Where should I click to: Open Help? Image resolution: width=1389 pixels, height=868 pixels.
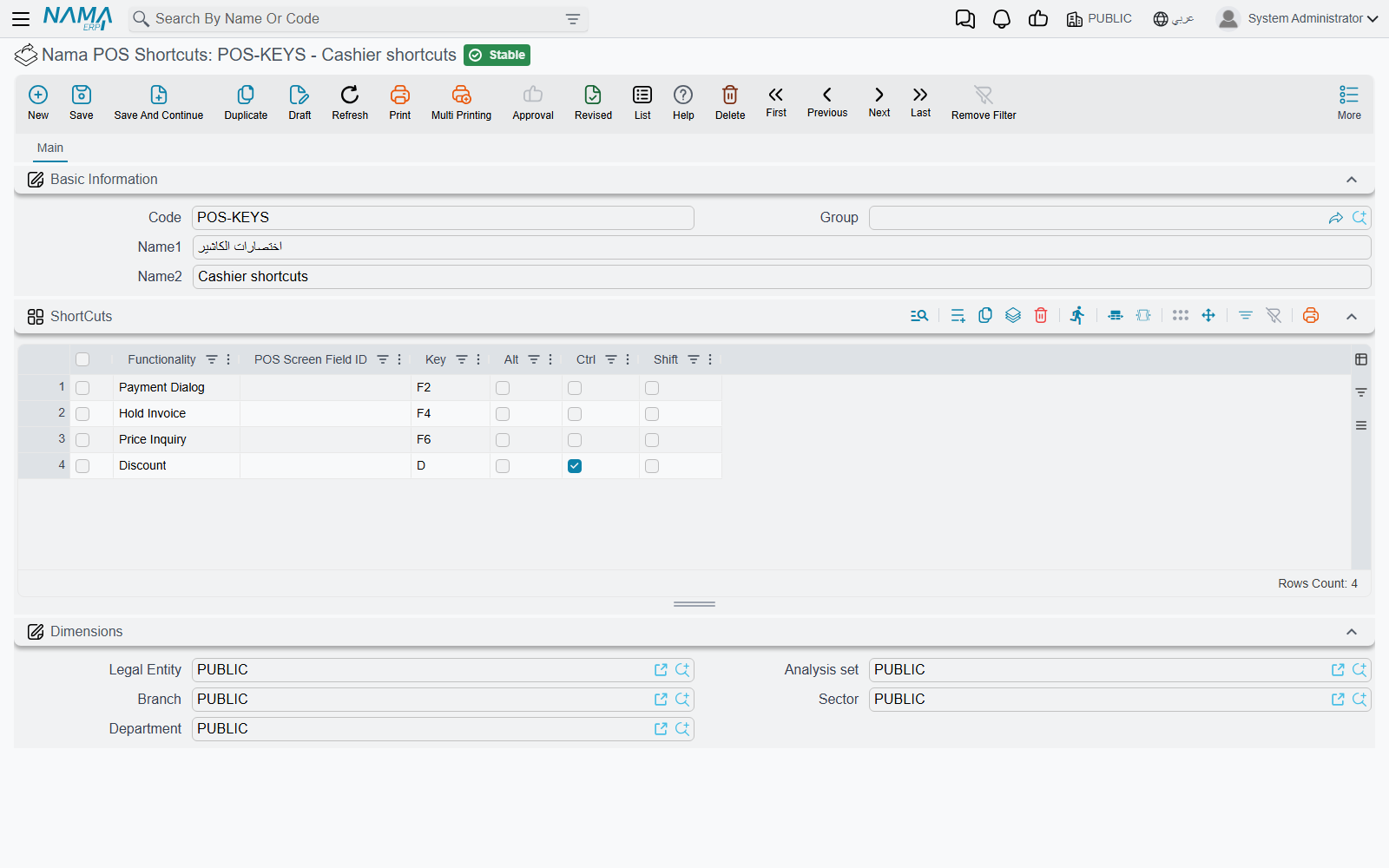click(x=683, y=102)
